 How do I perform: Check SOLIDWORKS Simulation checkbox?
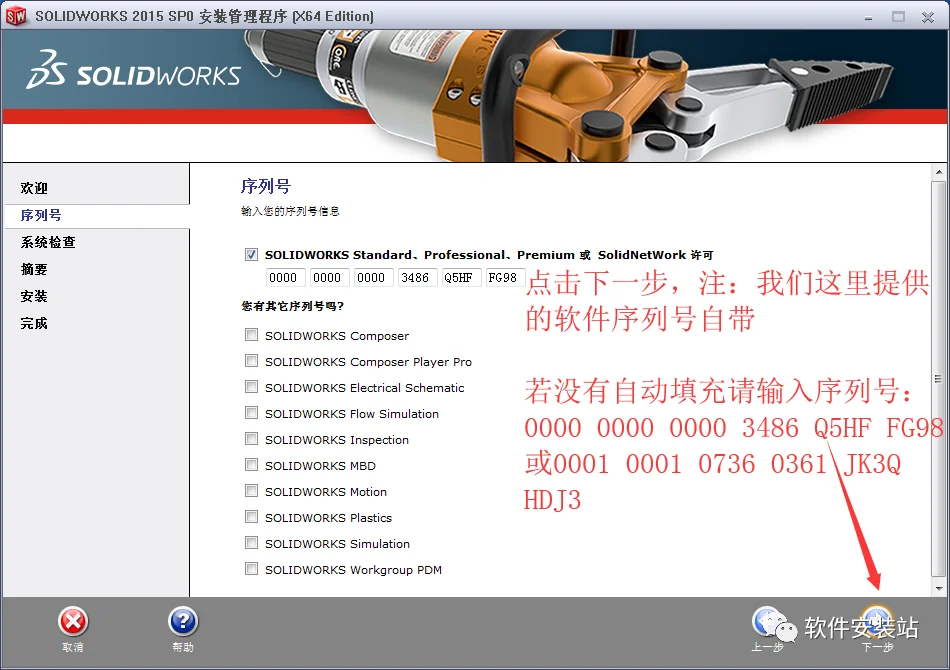(251, 543)
